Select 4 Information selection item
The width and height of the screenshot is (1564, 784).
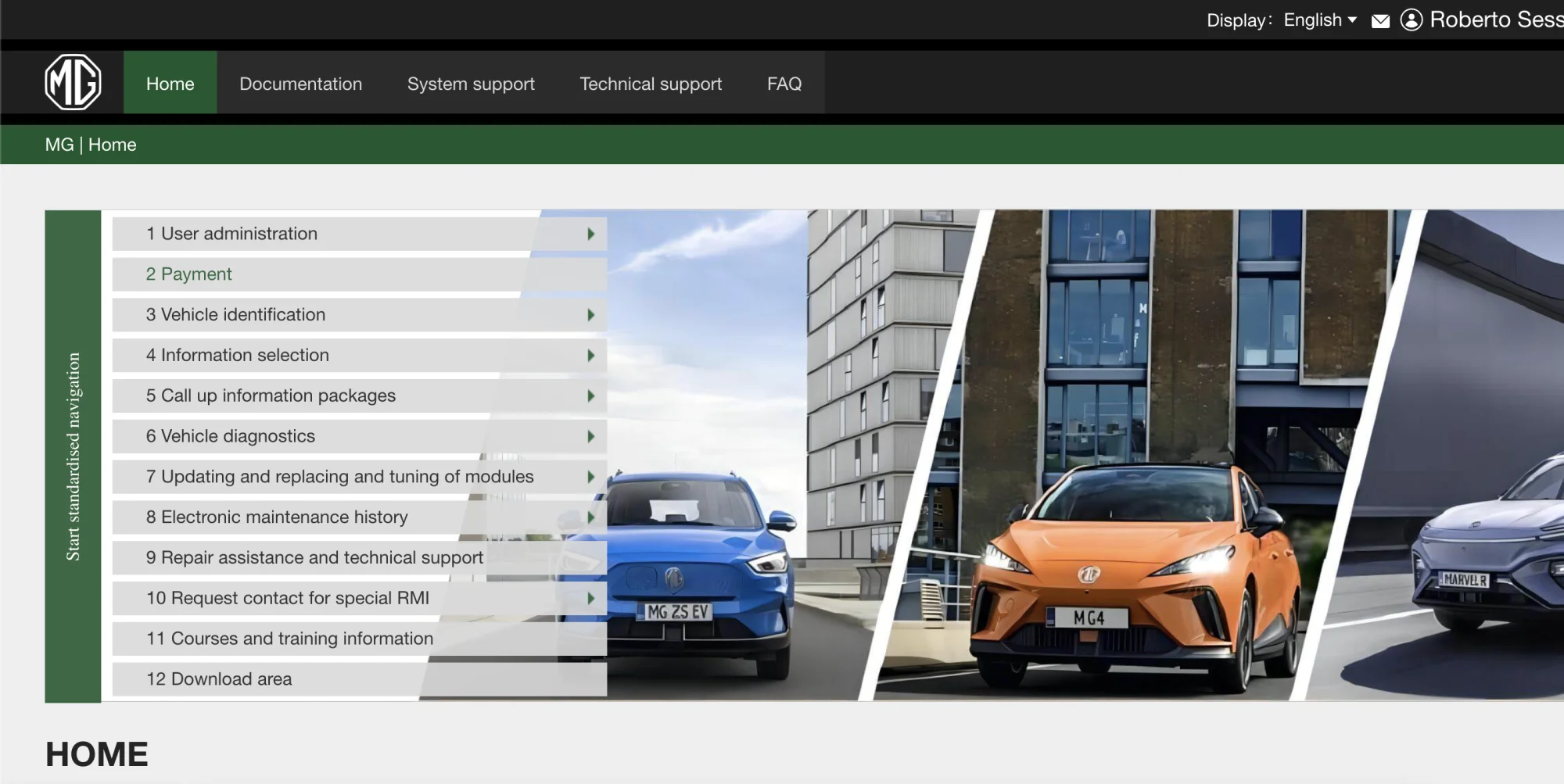(x=360, y=356)
